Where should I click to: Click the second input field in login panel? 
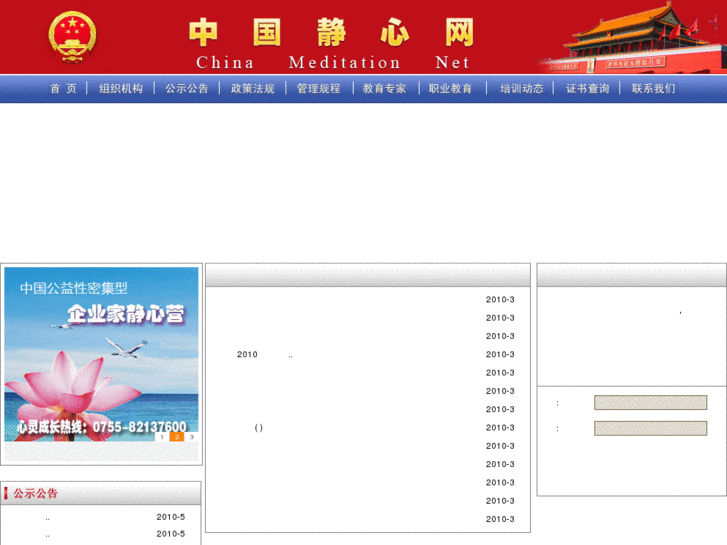tap(650, 428)
